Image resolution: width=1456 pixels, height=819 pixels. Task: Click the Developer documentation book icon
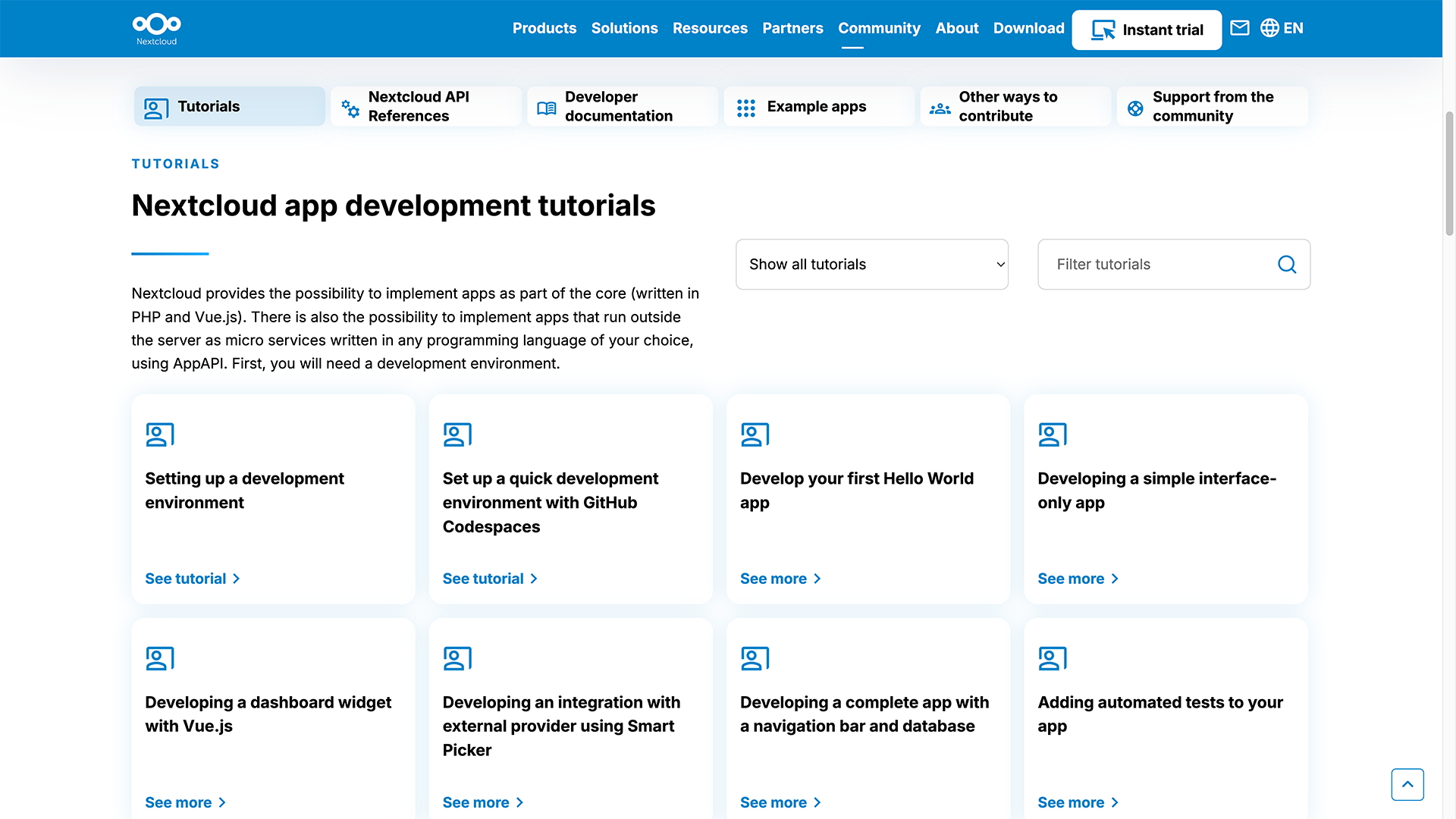pyautogui.click(x=546, y=107)
